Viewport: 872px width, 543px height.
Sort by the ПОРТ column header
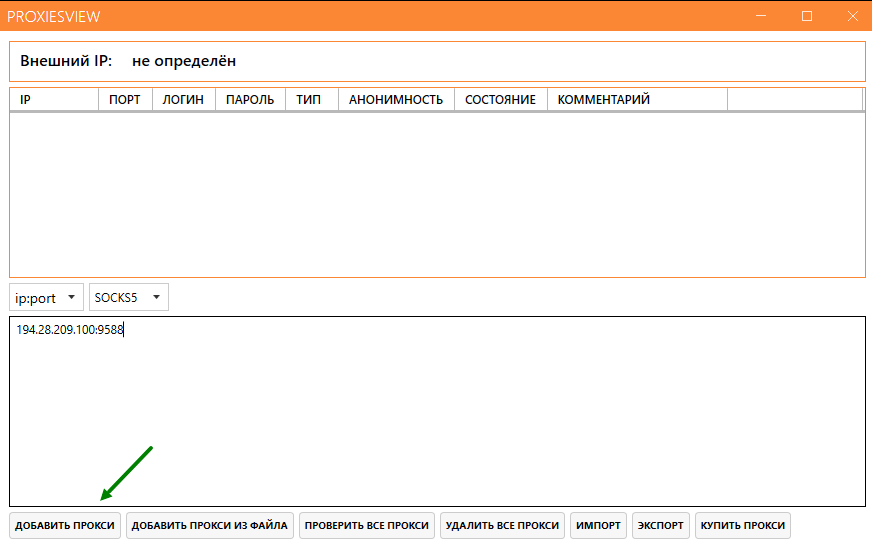coord(125,100)
